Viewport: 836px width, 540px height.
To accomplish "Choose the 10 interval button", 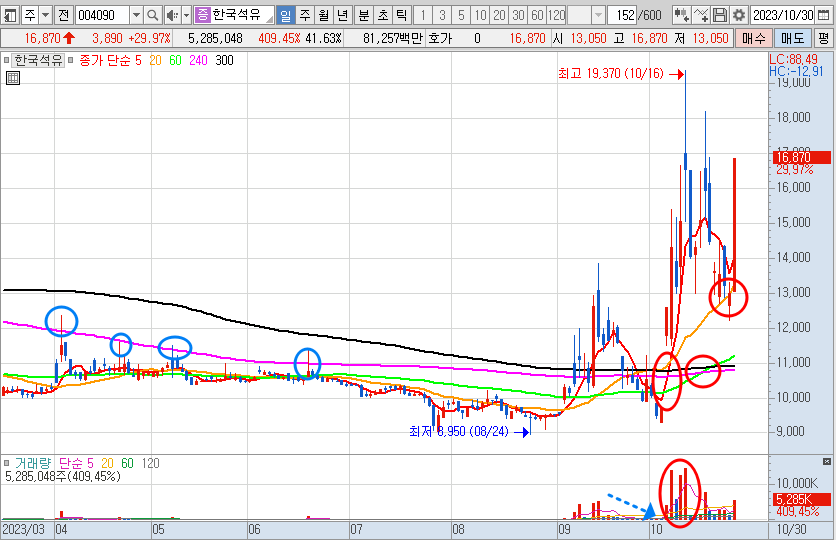I will (x=480, y=15).
